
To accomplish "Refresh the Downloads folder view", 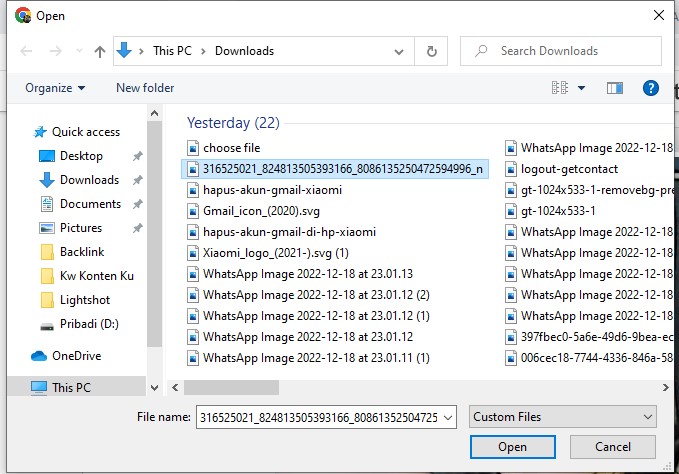I will click(431, 51).
